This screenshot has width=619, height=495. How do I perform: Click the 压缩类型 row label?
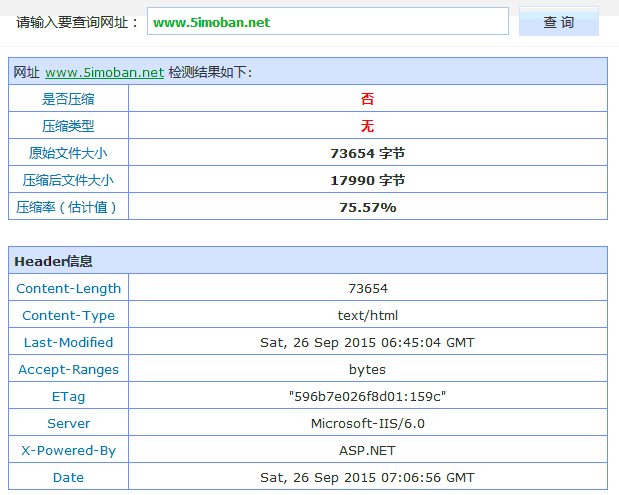68,126
